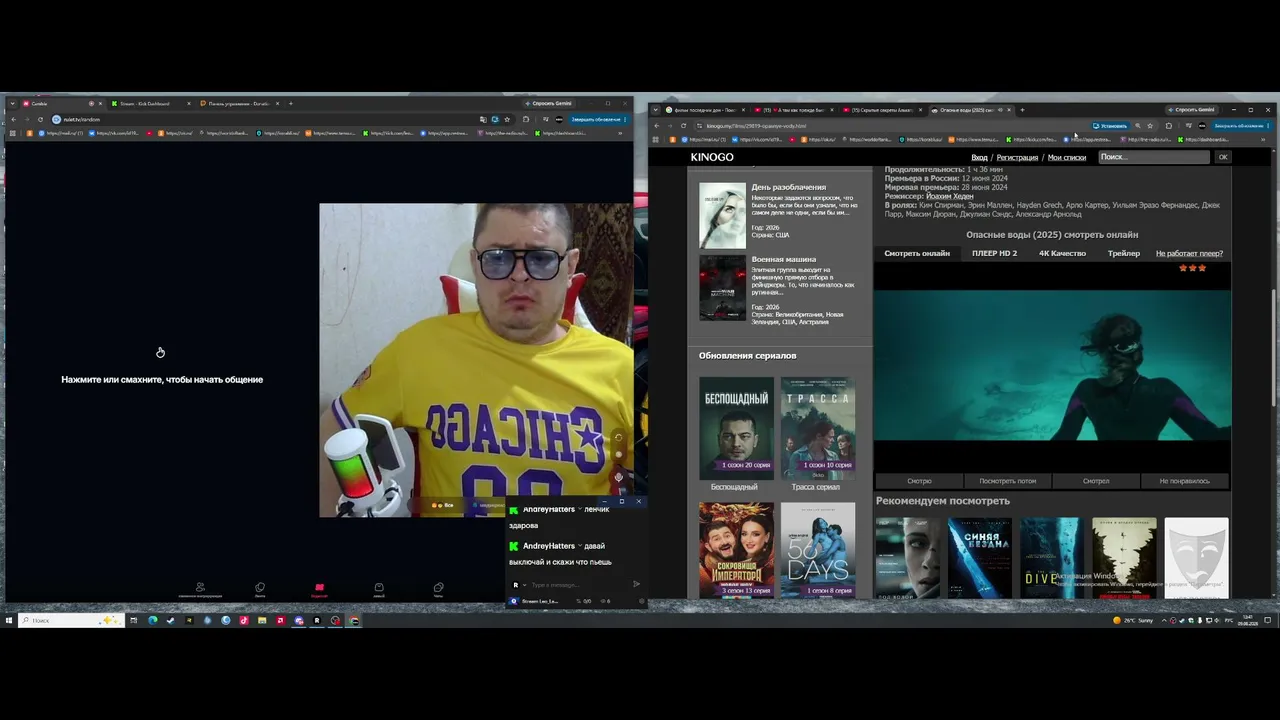This screenshot has height=720, width=1280.
Task: Open the Extensions puzzle icon in left browser
Action: [526, 119]
